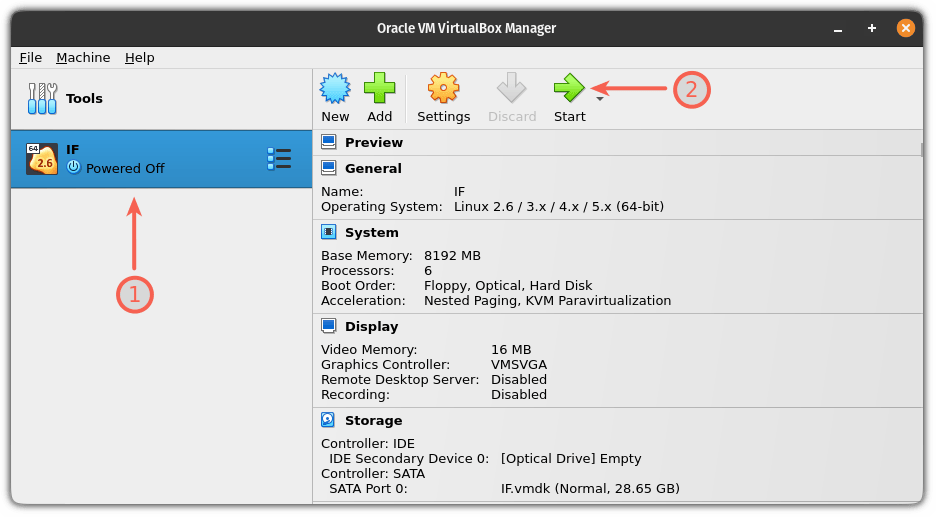Open the Start button dropdown arrow
This screenshot has width=936, height=517.
tap(599, 98)
